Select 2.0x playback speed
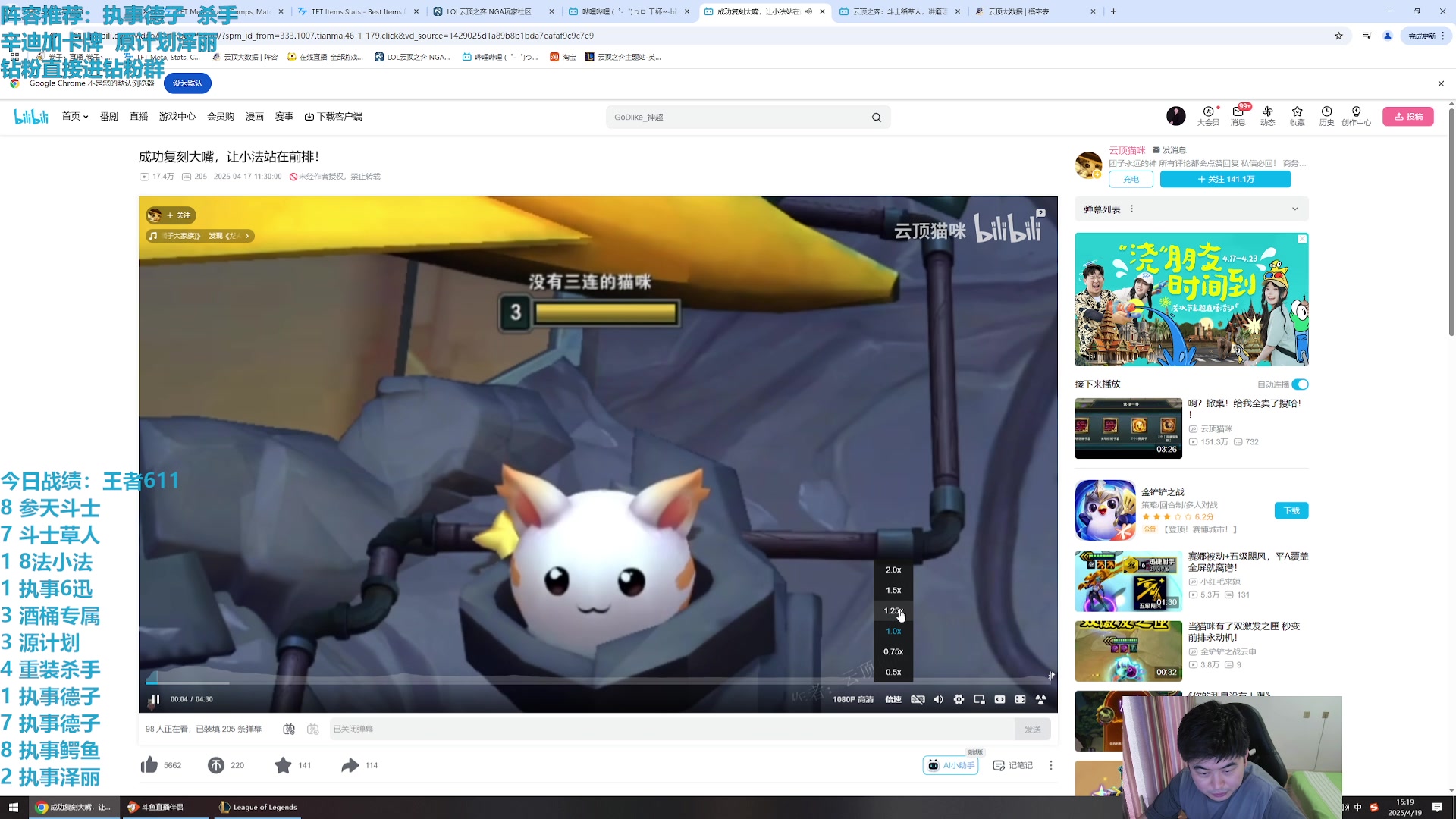The image size is (1456, 819). pos(893,570)
